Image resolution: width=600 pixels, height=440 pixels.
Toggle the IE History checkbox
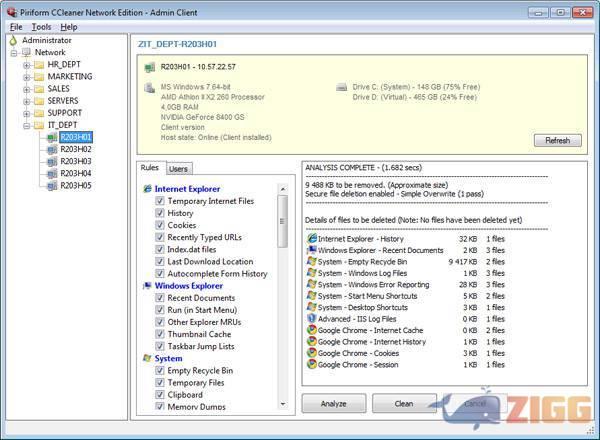coord(160,213)
